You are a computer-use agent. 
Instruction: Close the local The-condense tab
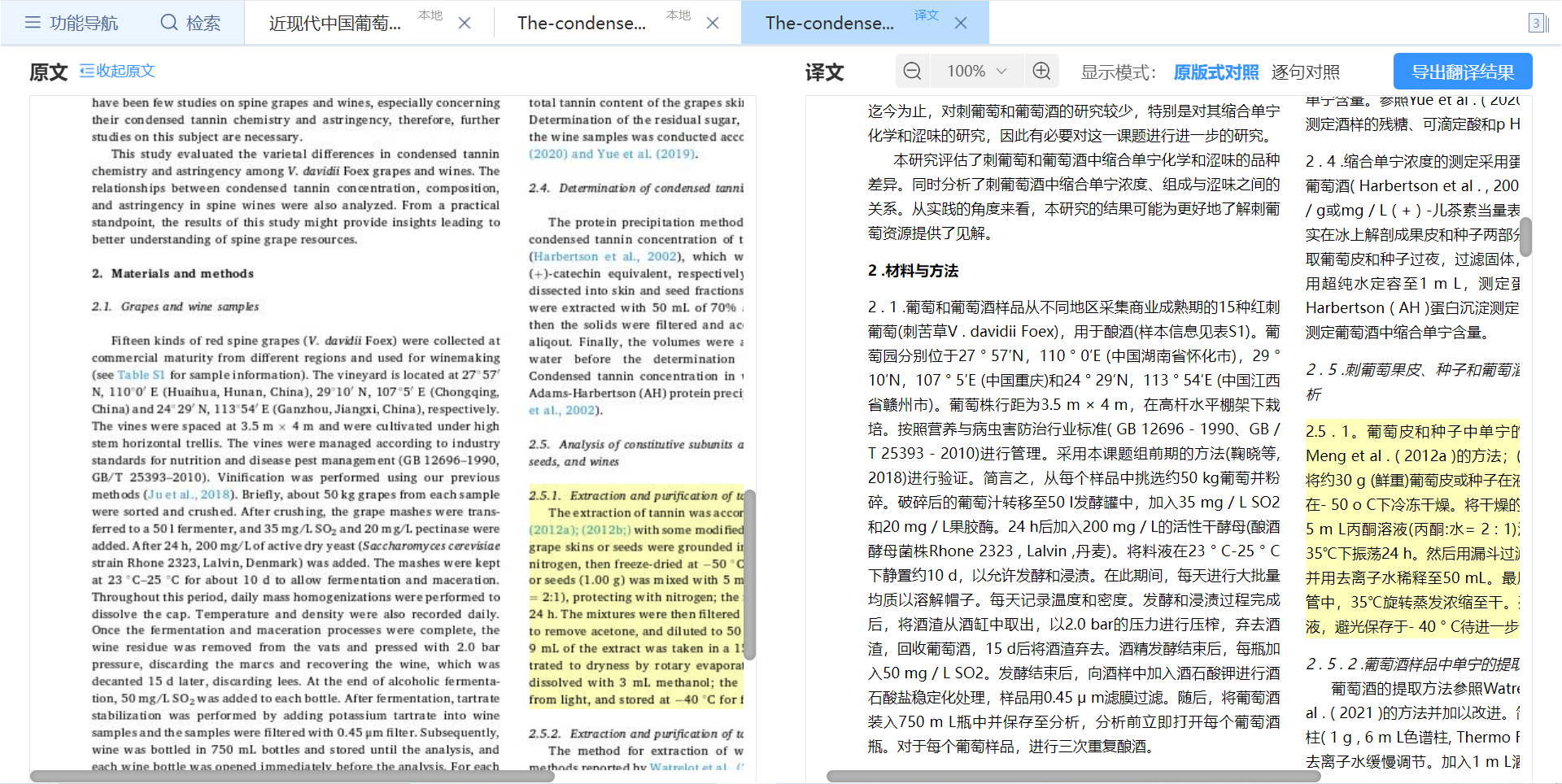point(713,23)
